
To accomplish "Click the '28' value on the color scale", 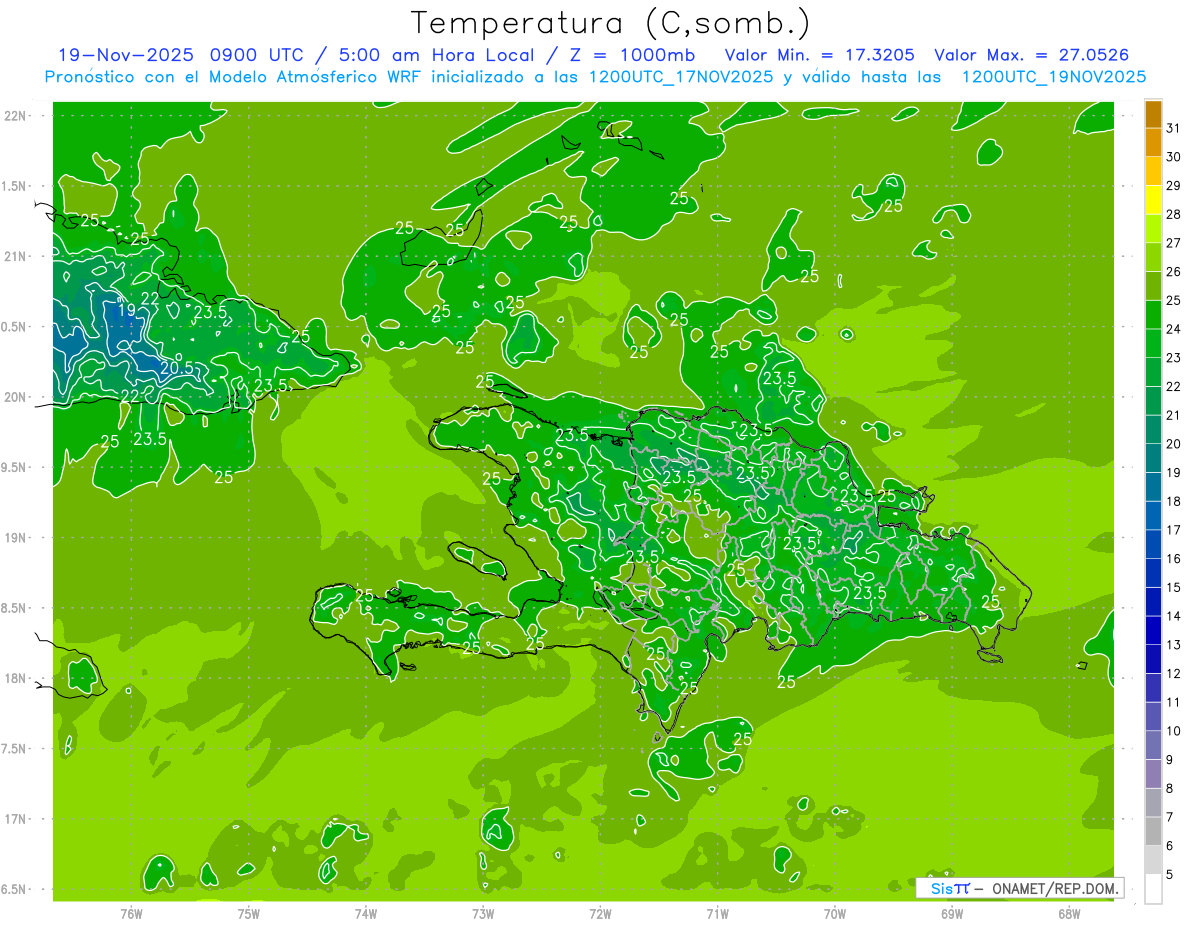I will click(x=1174, y=214).
